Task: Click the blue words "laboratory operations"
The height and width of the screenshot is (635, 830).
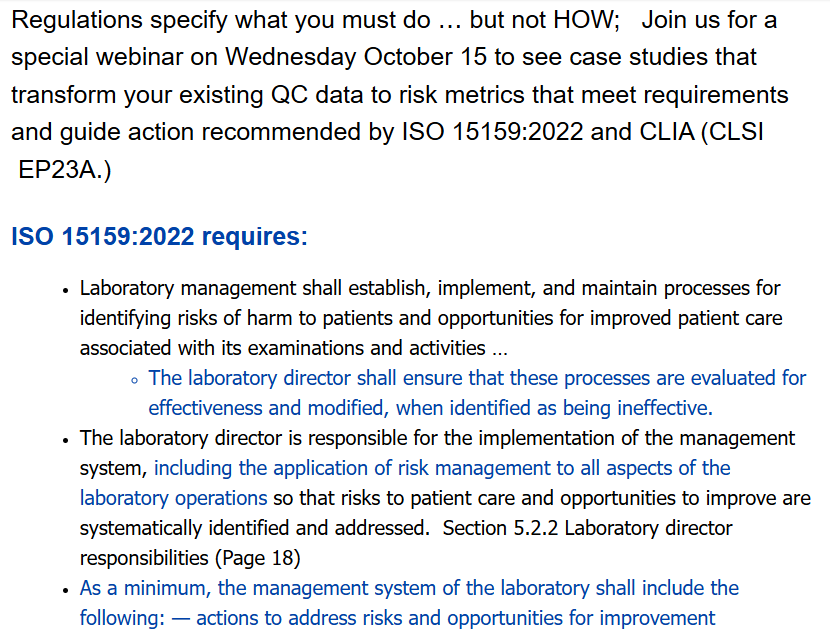Action: (x=173, y=498)
